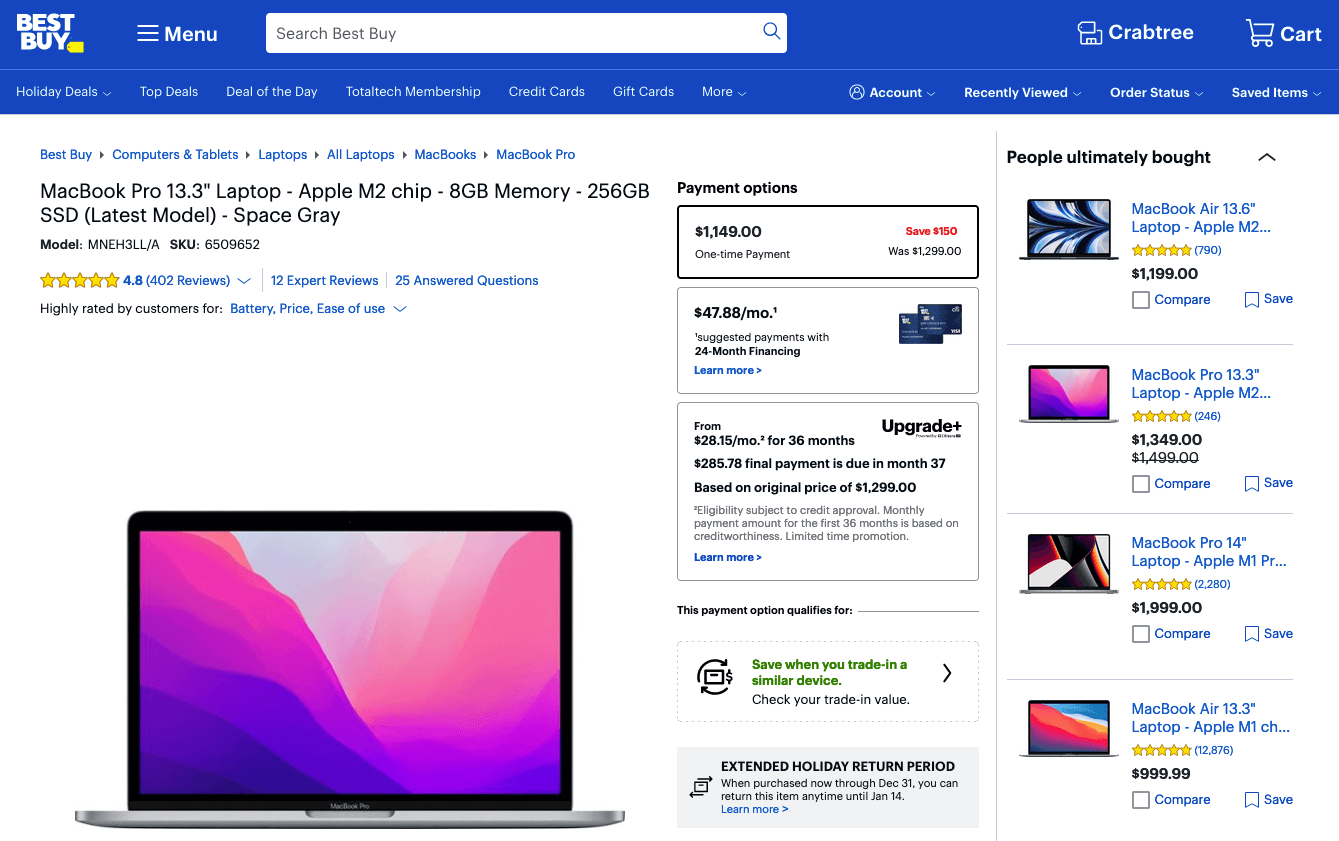The height and width of the screenshot is (841, 1339).
Task: Check Compare for MacBook Air 13.3"
Action: coord(1140,800)
